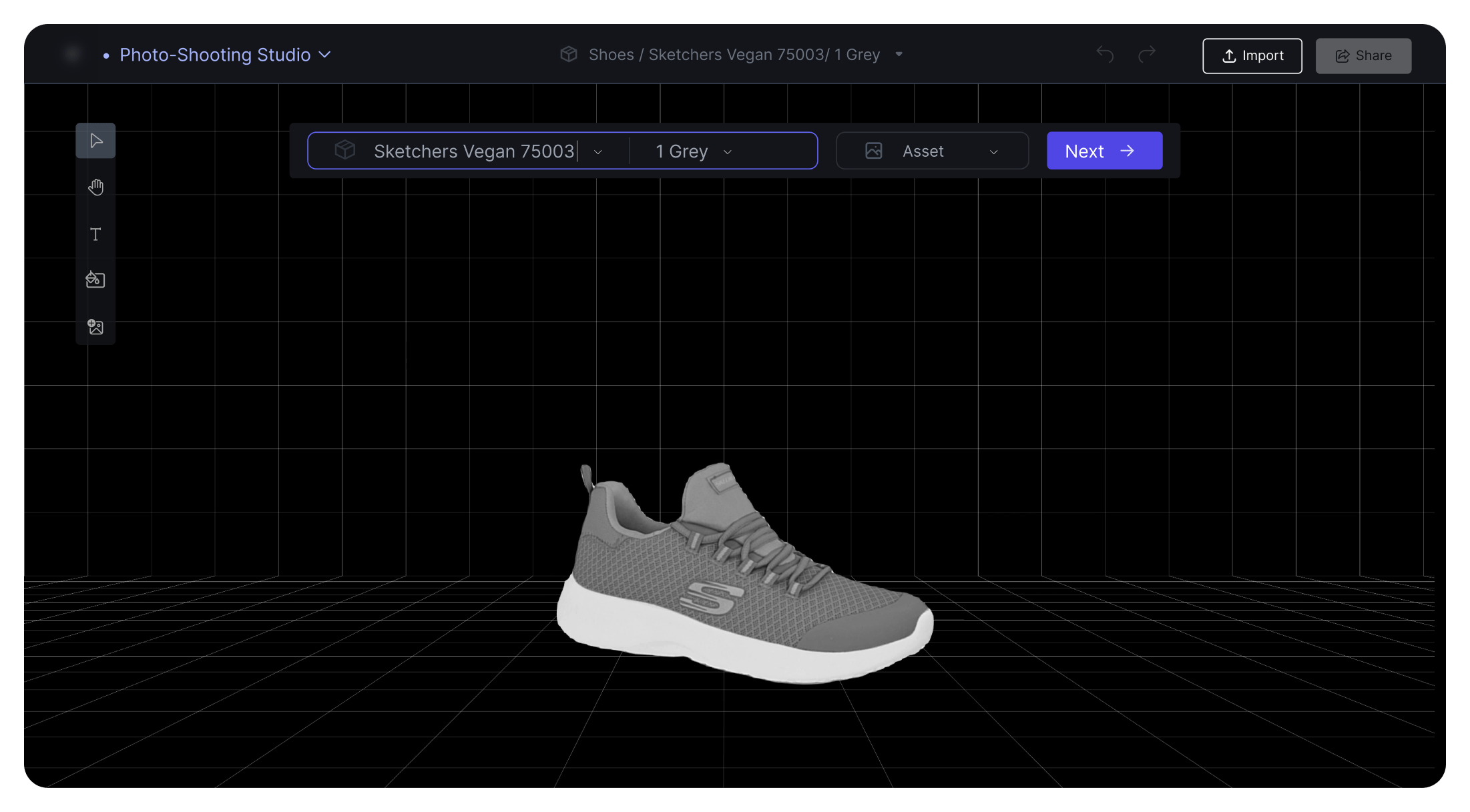Image resolution: width=1470 pixels, height=812 pixels.
Task: Click cube icon beside Sketchers Vegan 75003
Action: (344, 150)
